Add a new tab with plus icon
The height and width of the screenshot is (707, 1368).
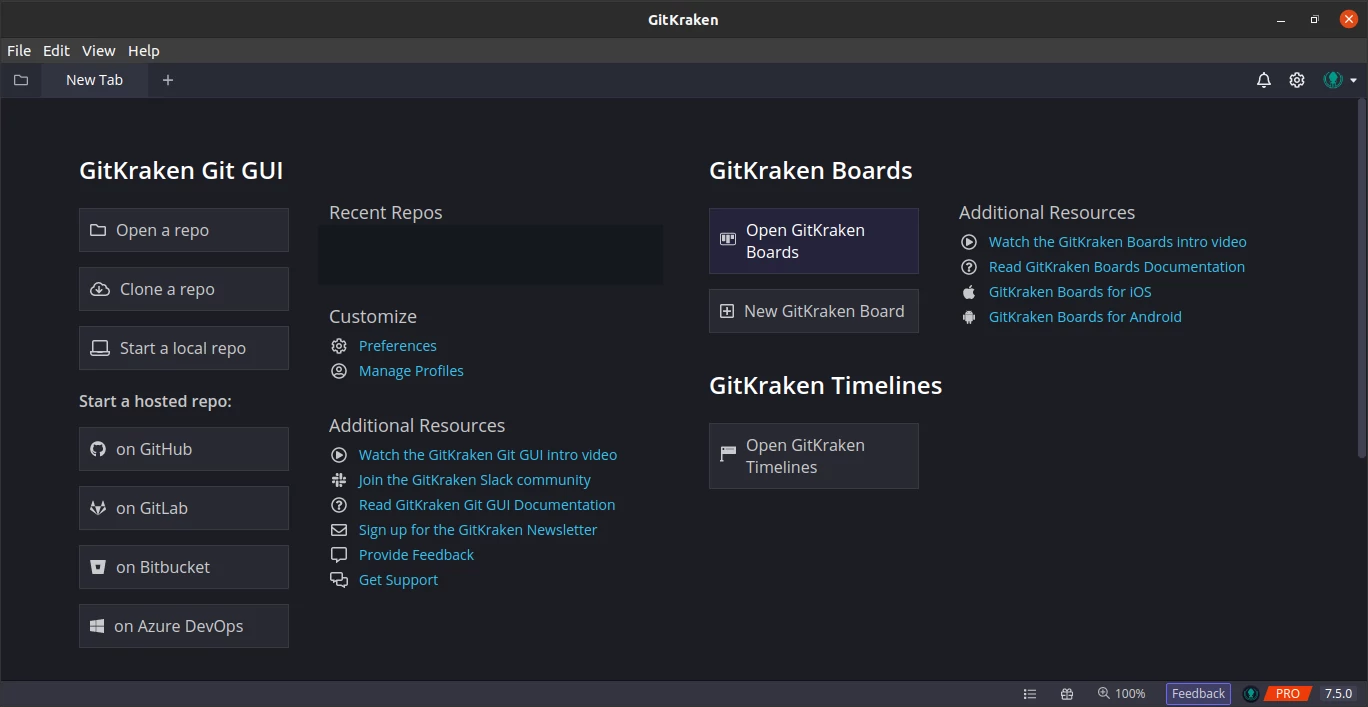[x=168, y=80]
